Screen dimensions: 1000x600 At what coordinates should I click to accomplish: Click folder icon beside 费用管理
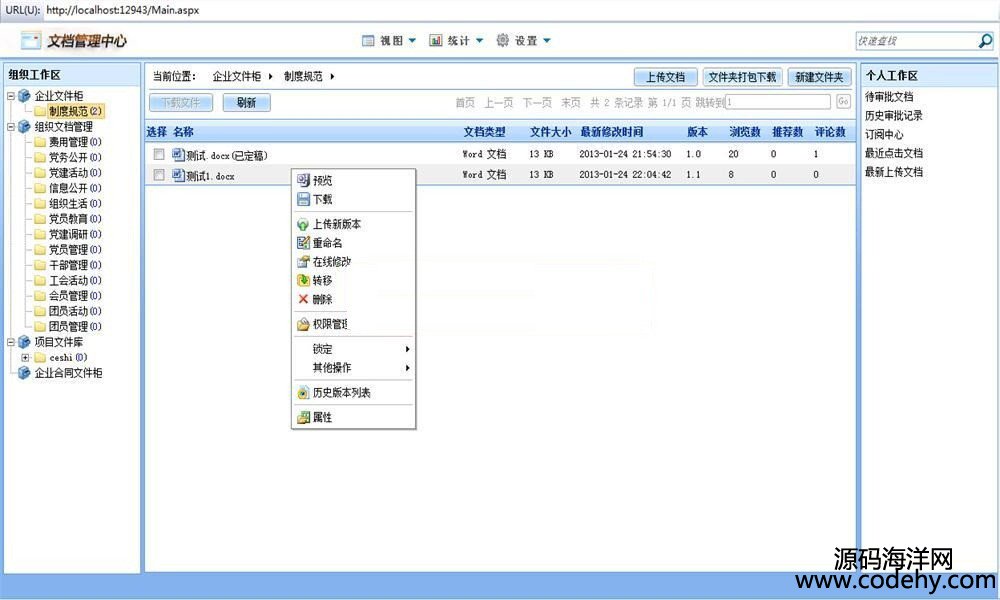(40, 142)
